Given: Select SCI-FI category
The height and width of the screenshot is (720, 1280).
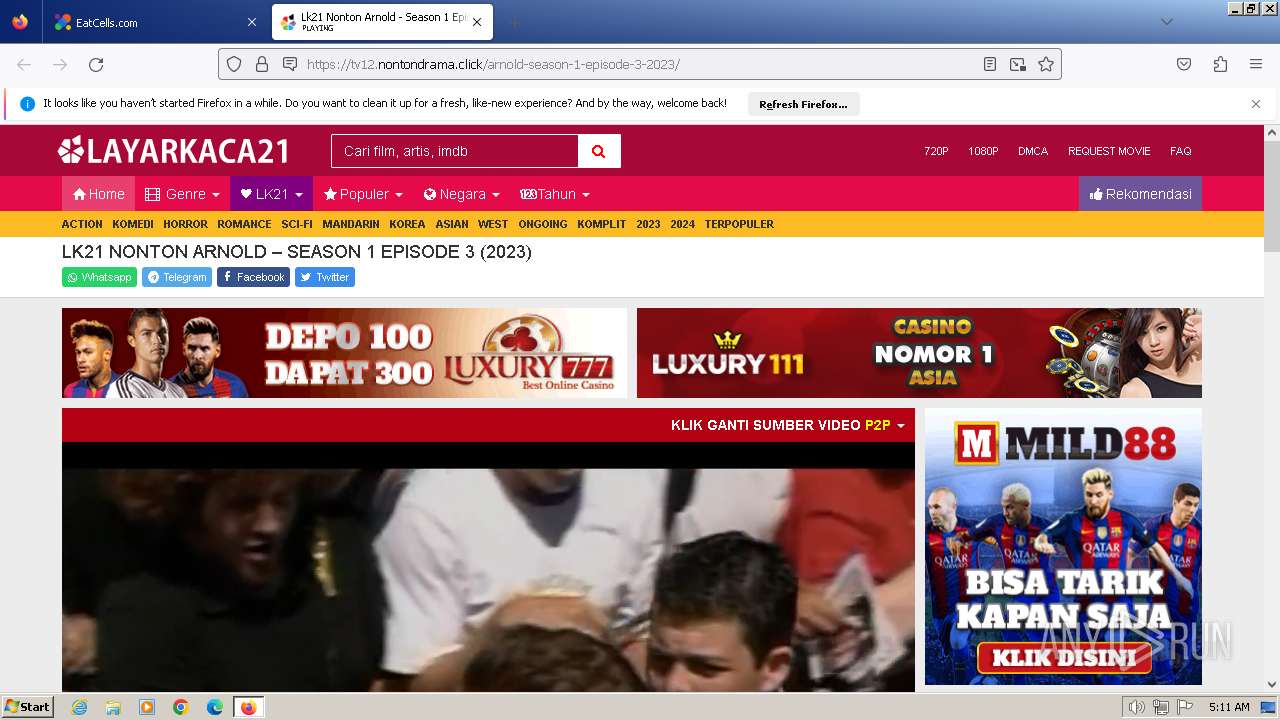Looking at the screenshot, I should click(x=297, y=224).
